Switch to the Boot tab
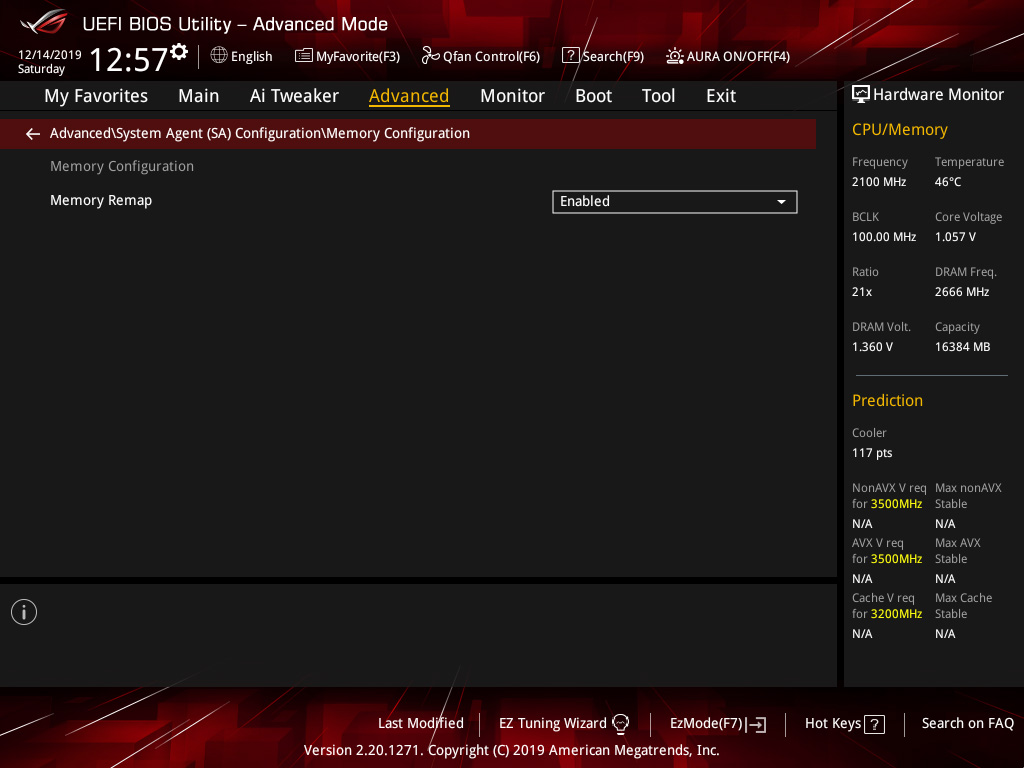1024x768 pixels. pyautogui.click(x=594, y=96)
